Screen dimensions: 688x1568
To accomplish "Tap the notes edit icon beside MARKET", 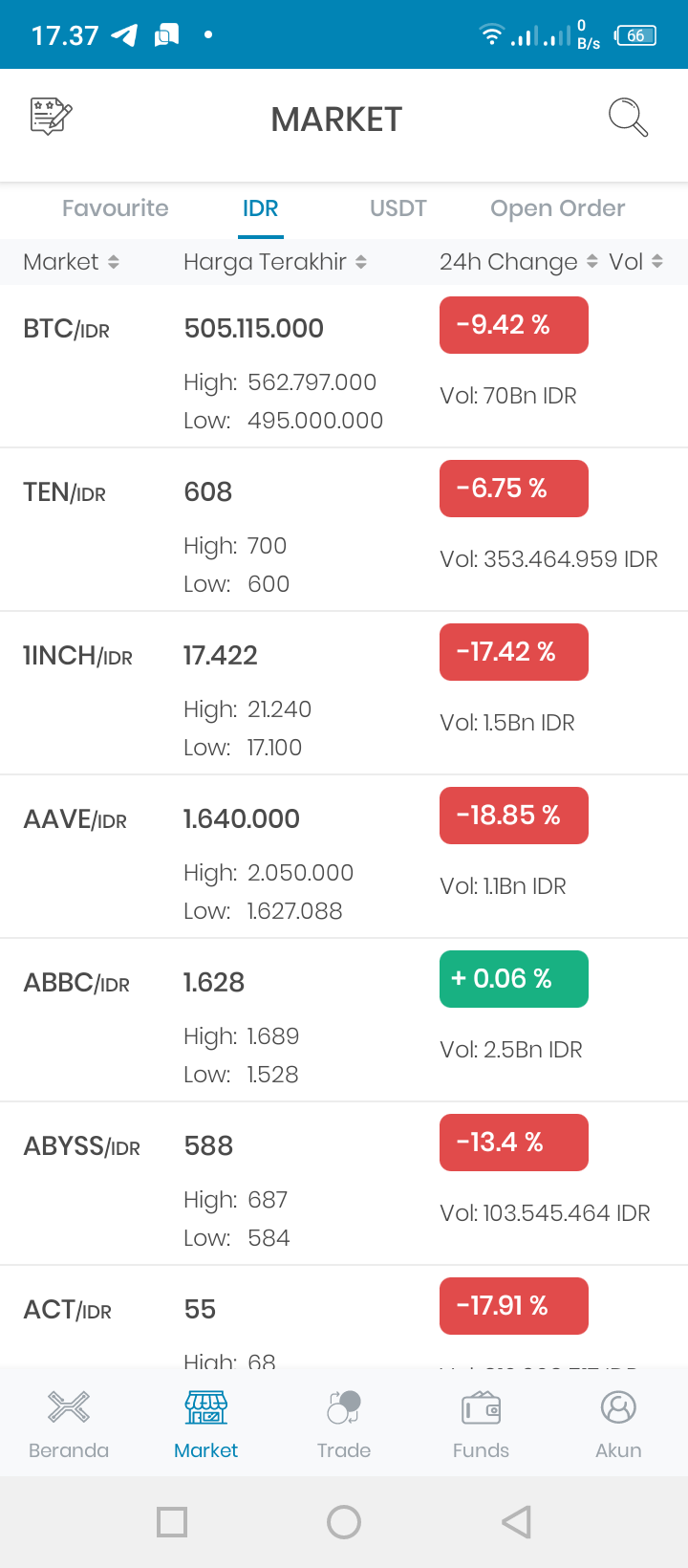I will click(x=51, y=117).
